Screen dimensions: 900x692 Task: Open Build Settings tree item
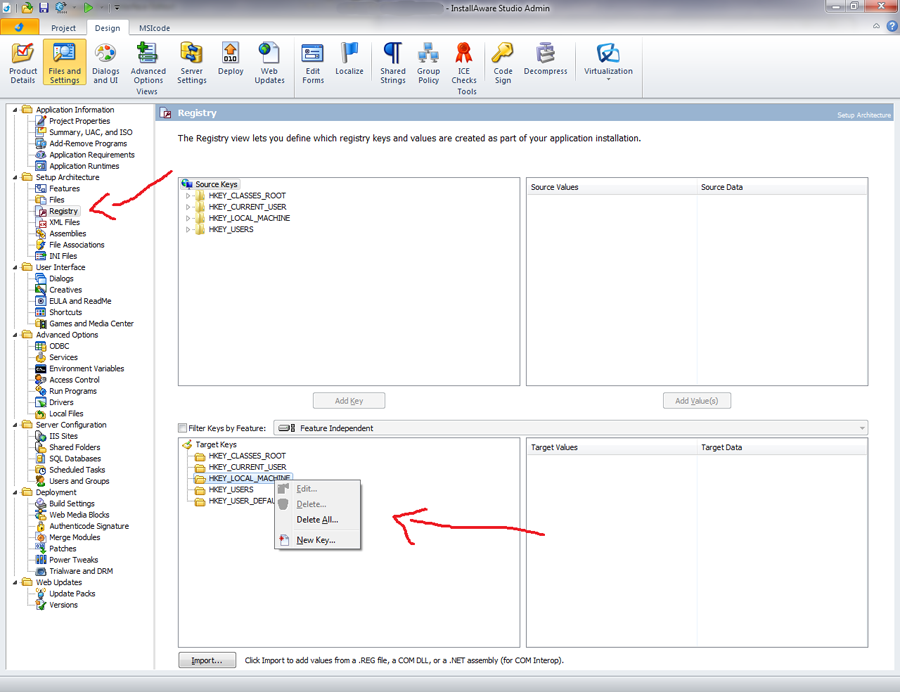point(72,504)
